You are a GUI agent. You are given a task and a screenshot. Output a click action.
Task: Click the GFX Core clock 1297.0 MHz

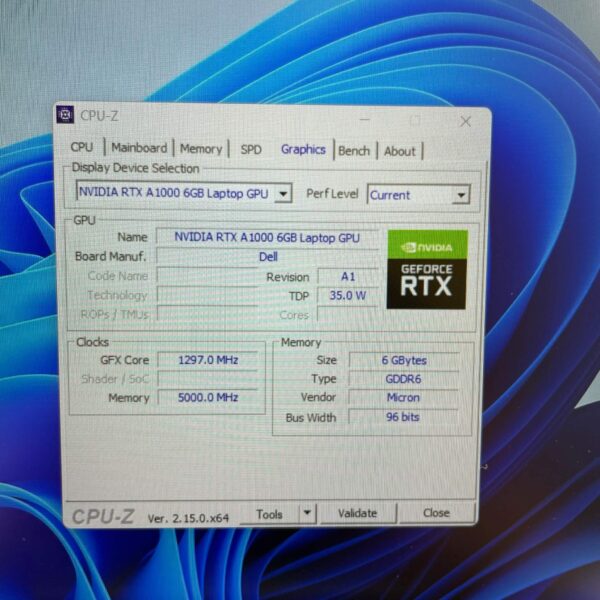[x=208, y=360]
